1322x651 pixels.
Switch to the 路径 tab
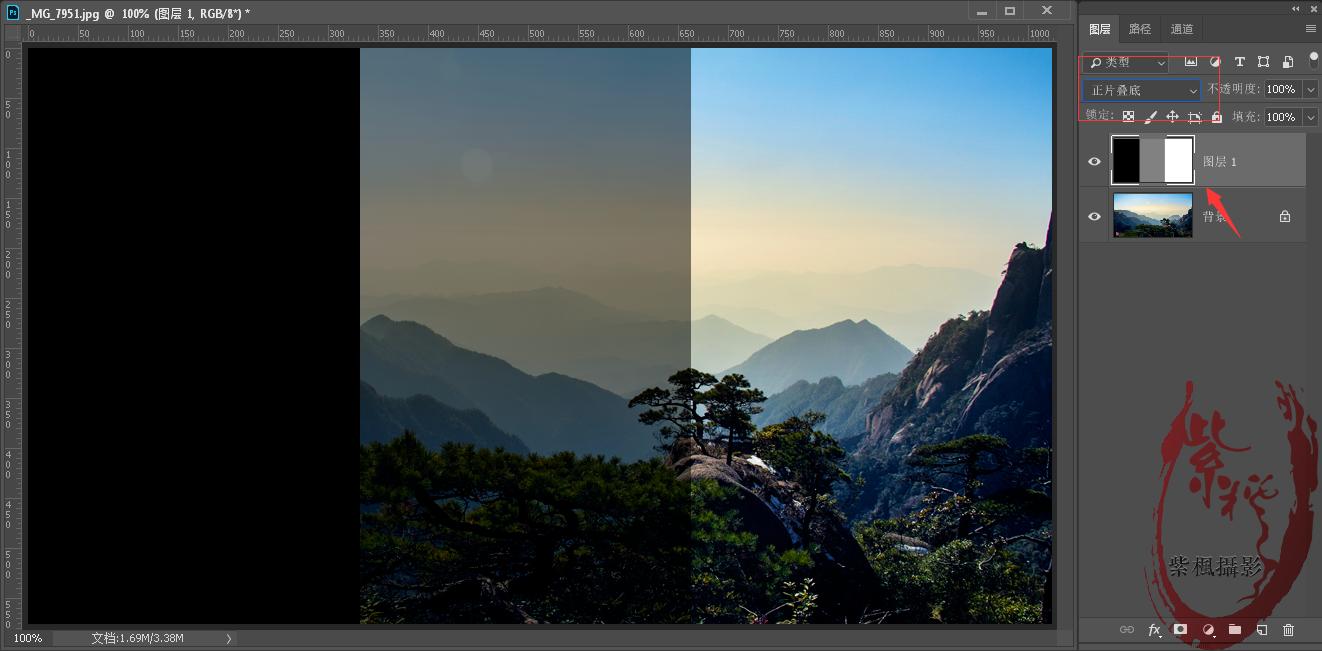pyautogui.click(x=1140, y=29)
